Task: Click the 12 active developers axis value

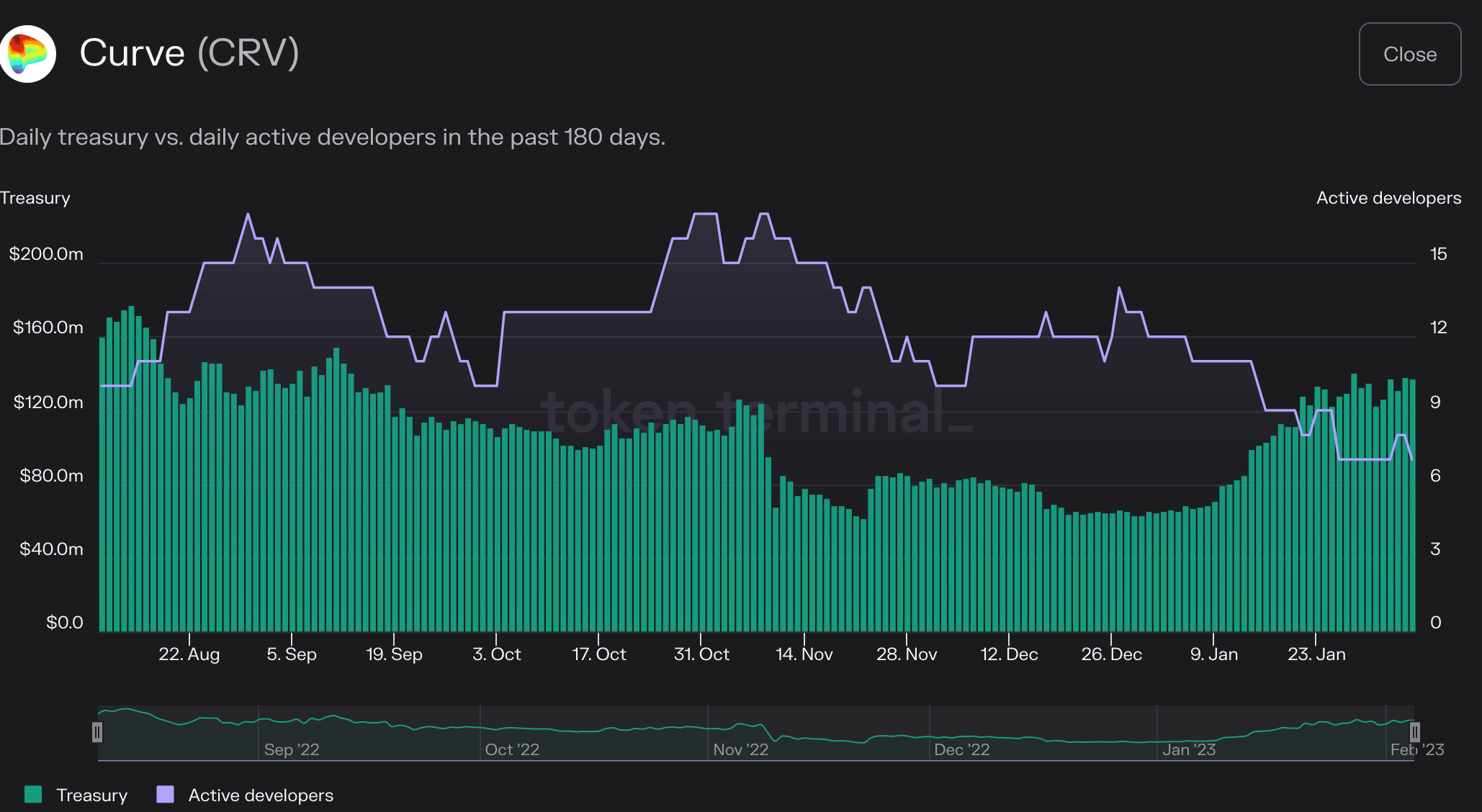Action: (x=1438, y=328)
